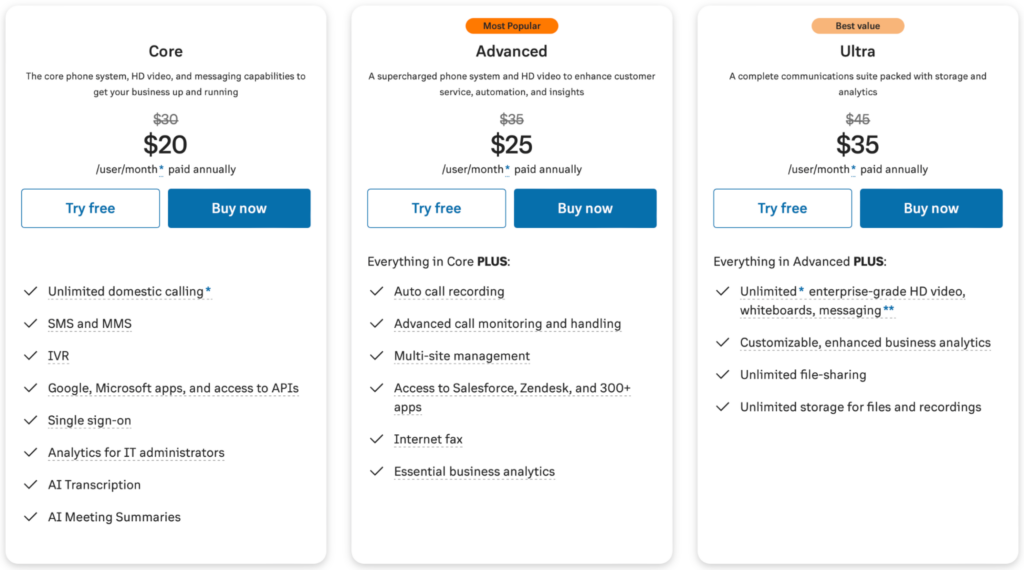Image resolution: width=1024 pixels, height=570 pixels.
Task: Click the Most Popular badge
Action: pos(511,26)
